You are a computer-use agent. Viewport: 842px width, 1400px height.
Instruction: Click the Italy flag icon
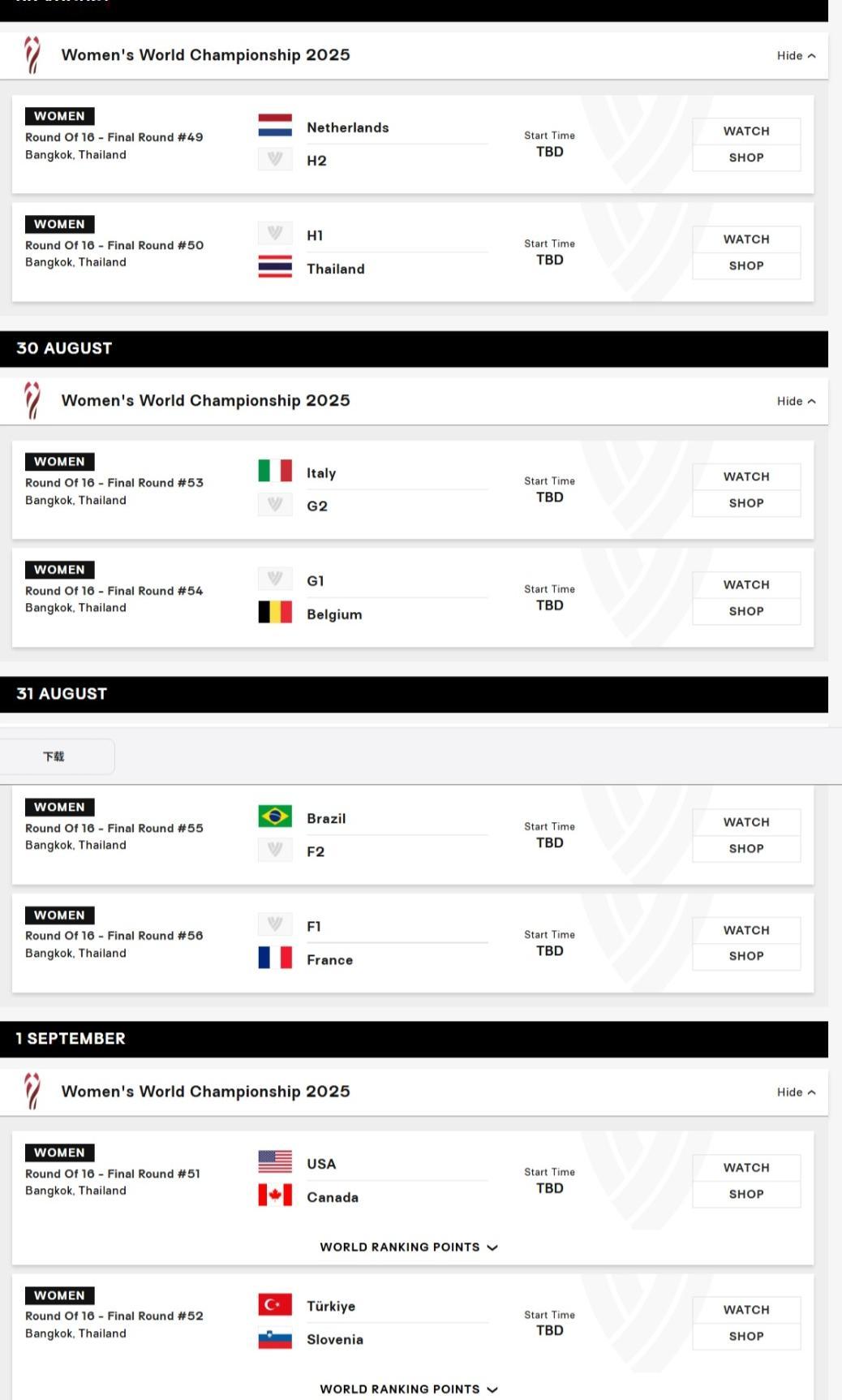[275, 471]
